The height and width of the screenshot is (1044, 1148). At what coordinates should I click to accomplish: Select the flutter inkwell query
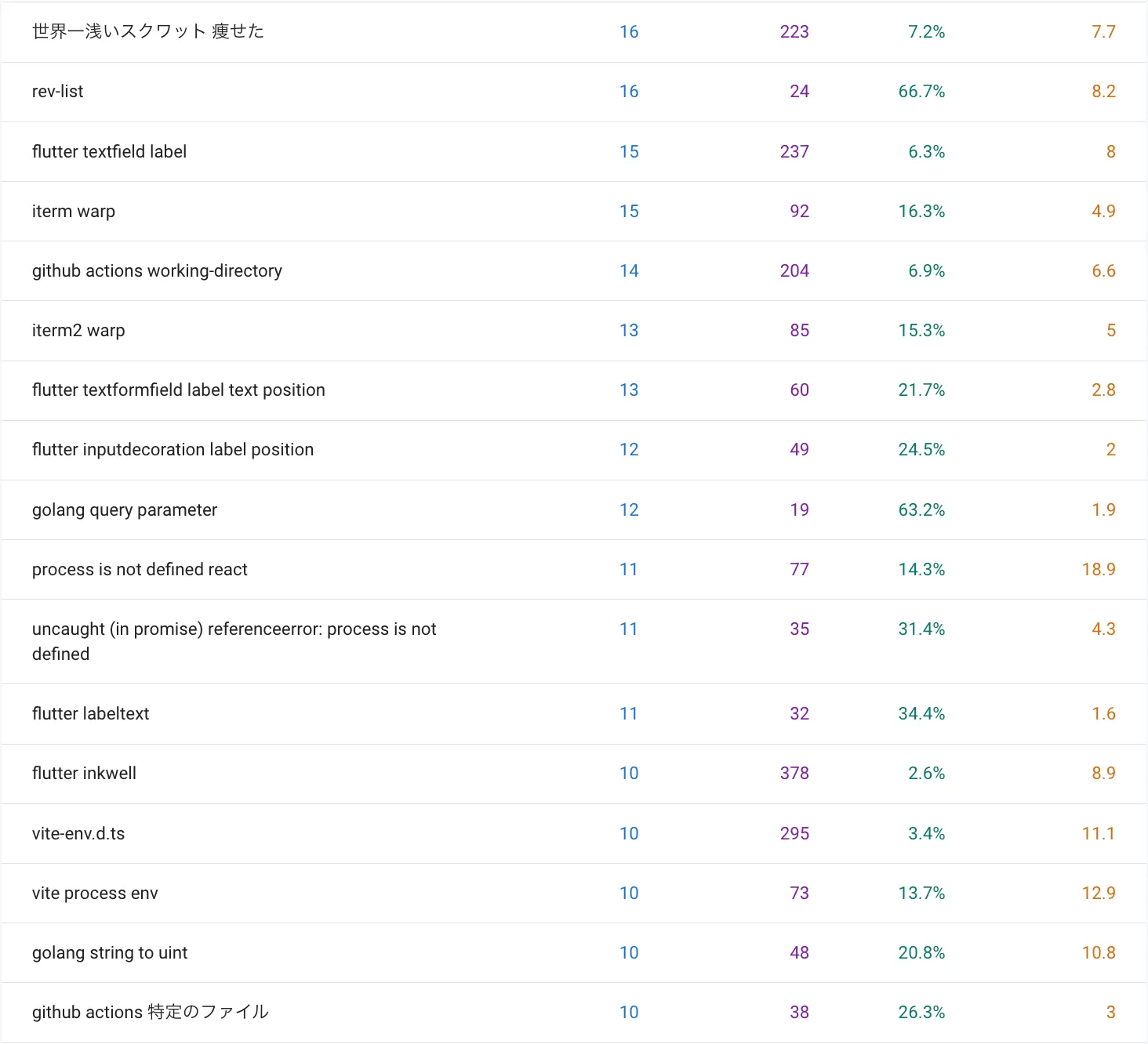pyautogui.click(x=84, y=773)
